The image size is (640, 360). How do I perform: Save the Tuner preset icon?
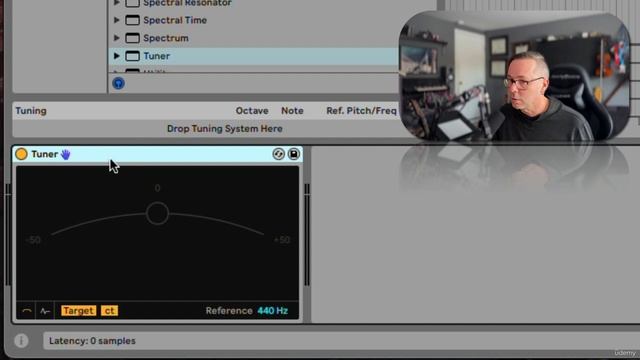tap(293, 154)
